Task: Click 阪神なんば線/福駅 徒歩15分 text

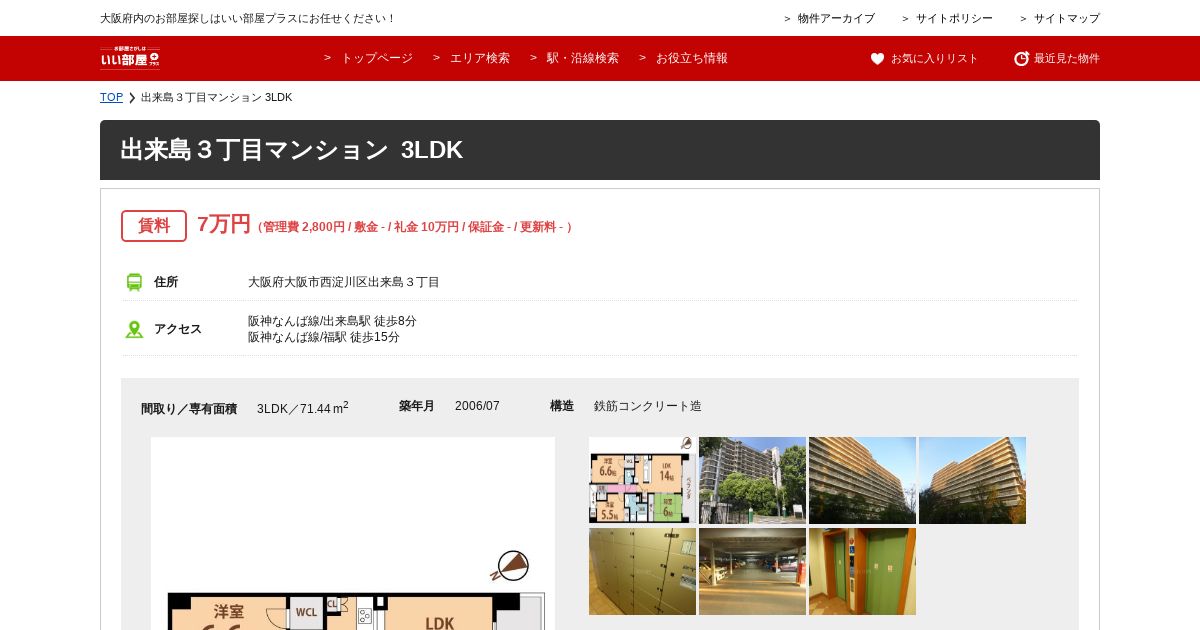Action: pos(324,337)
